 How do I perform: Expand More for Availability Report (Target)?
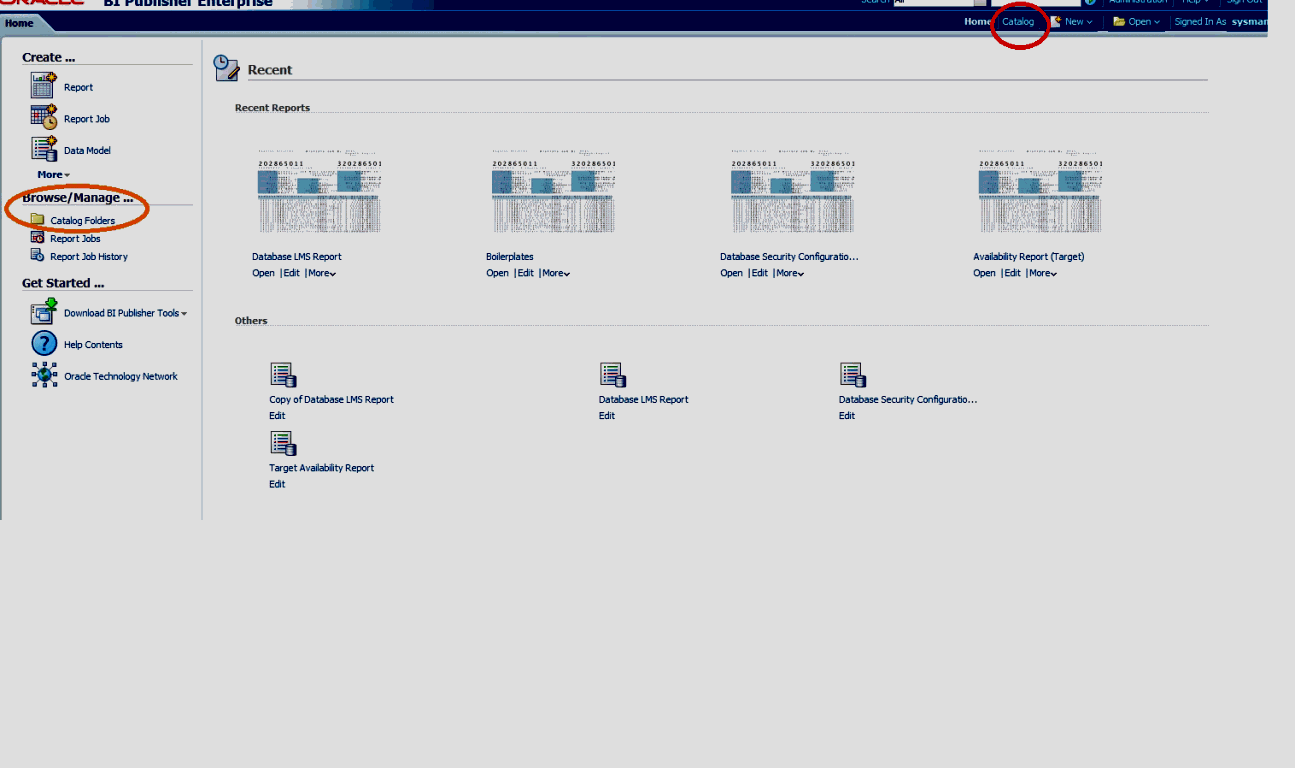click(1043, 273)
